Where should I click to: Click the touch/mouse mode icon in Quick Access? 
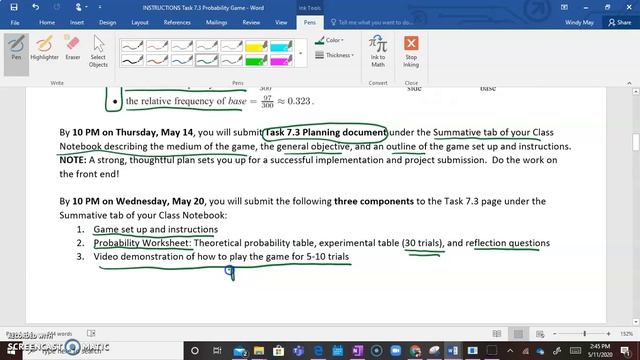[78, 7]
